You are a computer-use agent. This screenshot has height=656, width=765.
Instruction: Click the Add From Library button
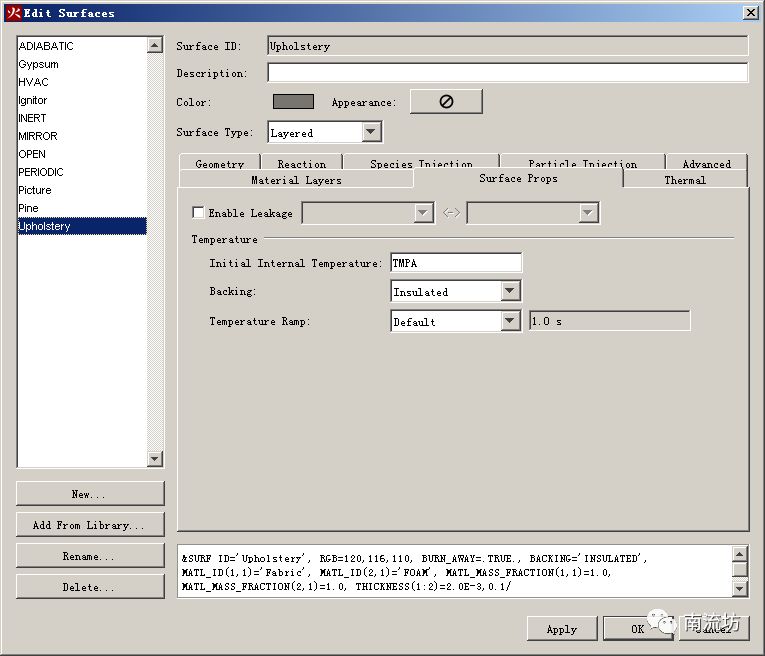[x=90, y=525]
